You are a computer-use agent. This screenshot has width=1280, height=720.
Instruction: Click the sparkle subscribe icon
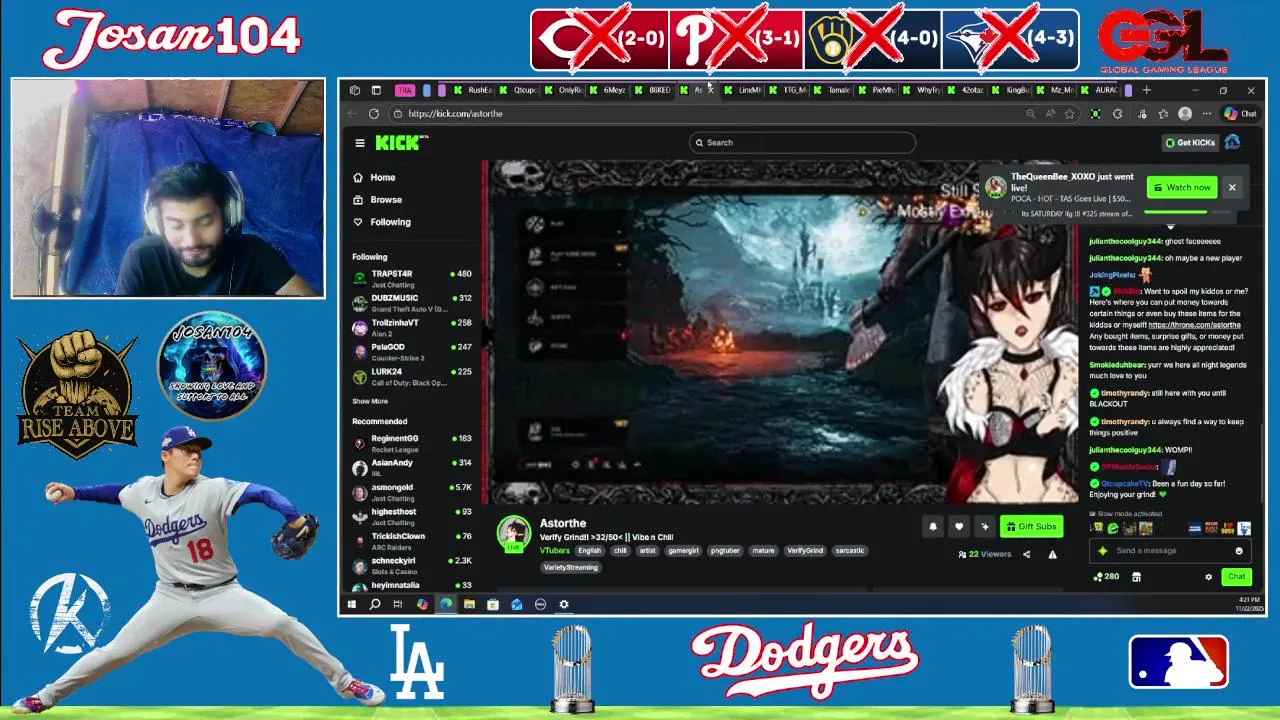pos(985,527)
